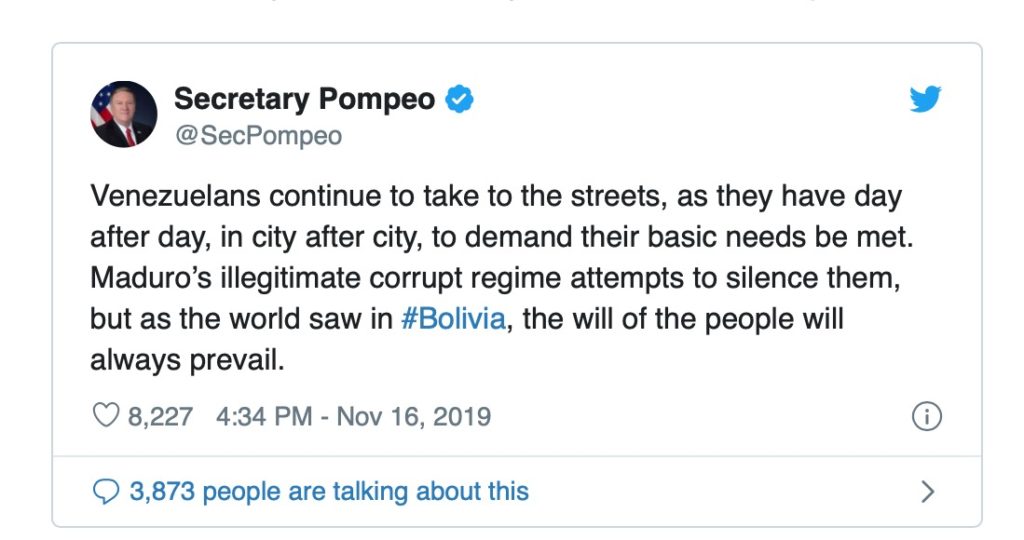The width and height of the screenshot is (1024, 540).
Task: Click the Nov 16, 2019 date
Action: pos(413,416)
